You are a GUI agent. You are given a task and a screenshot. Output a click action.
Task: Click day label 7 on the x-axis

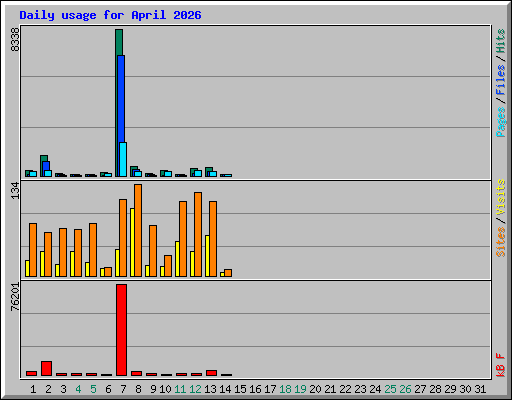click(123, 389)
